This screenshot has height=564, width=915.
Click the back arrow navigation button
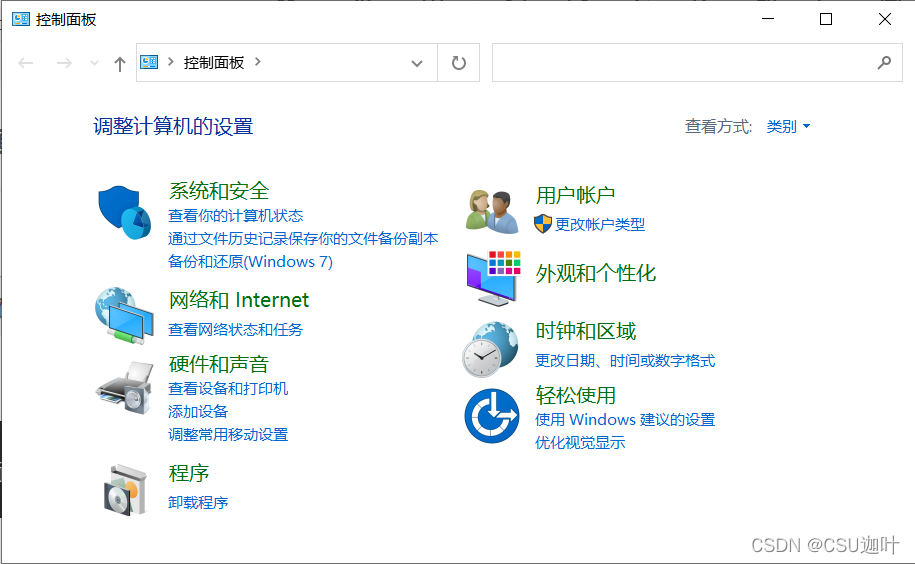(26, 63)
